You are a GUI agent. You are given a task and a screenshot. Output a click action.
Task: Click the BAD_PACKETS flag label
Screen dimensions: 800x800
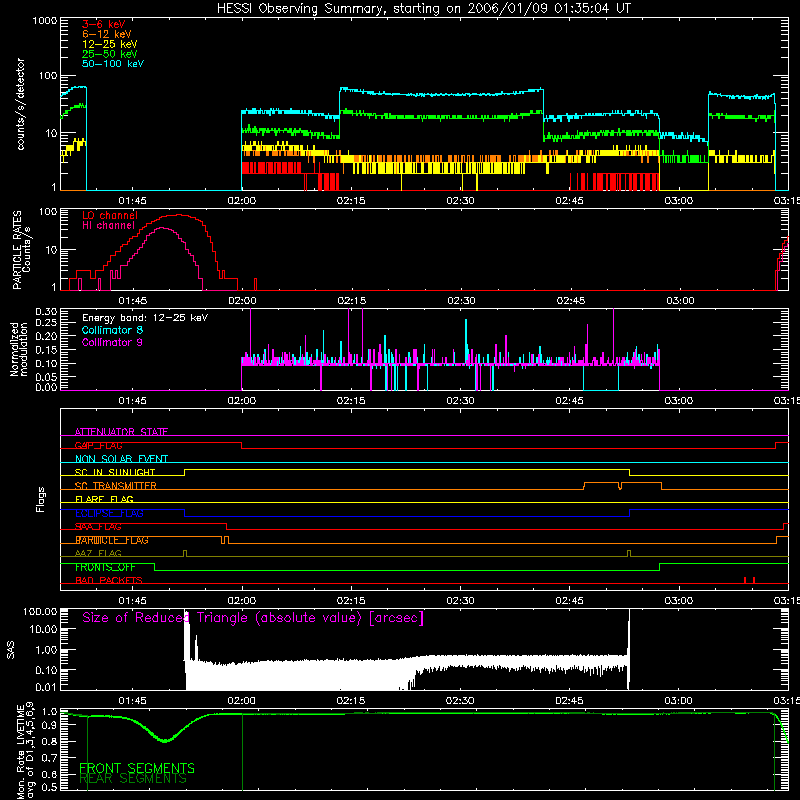pos(109,581)
